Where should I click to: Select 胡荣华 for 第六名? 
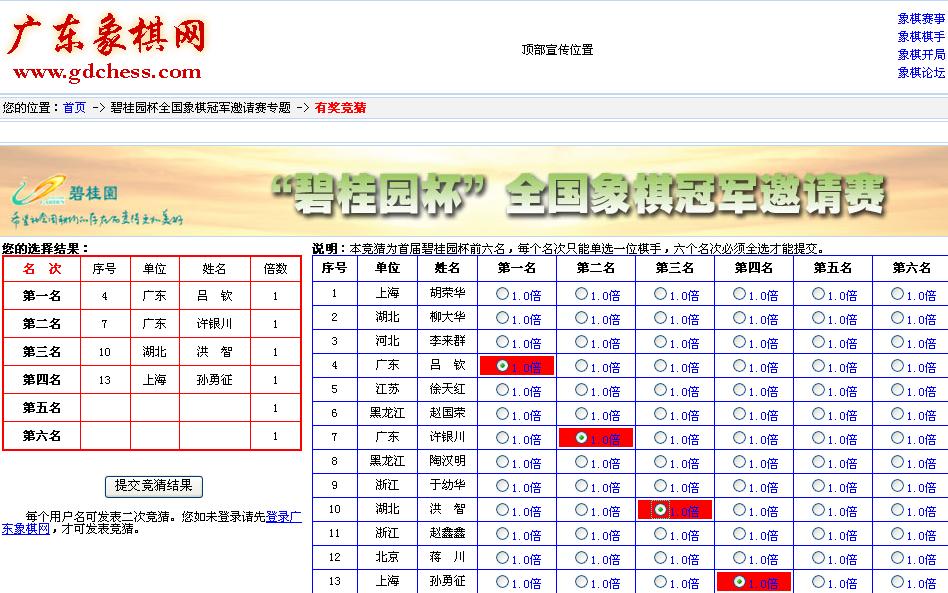pyautogui.click(x=897, y=293)
